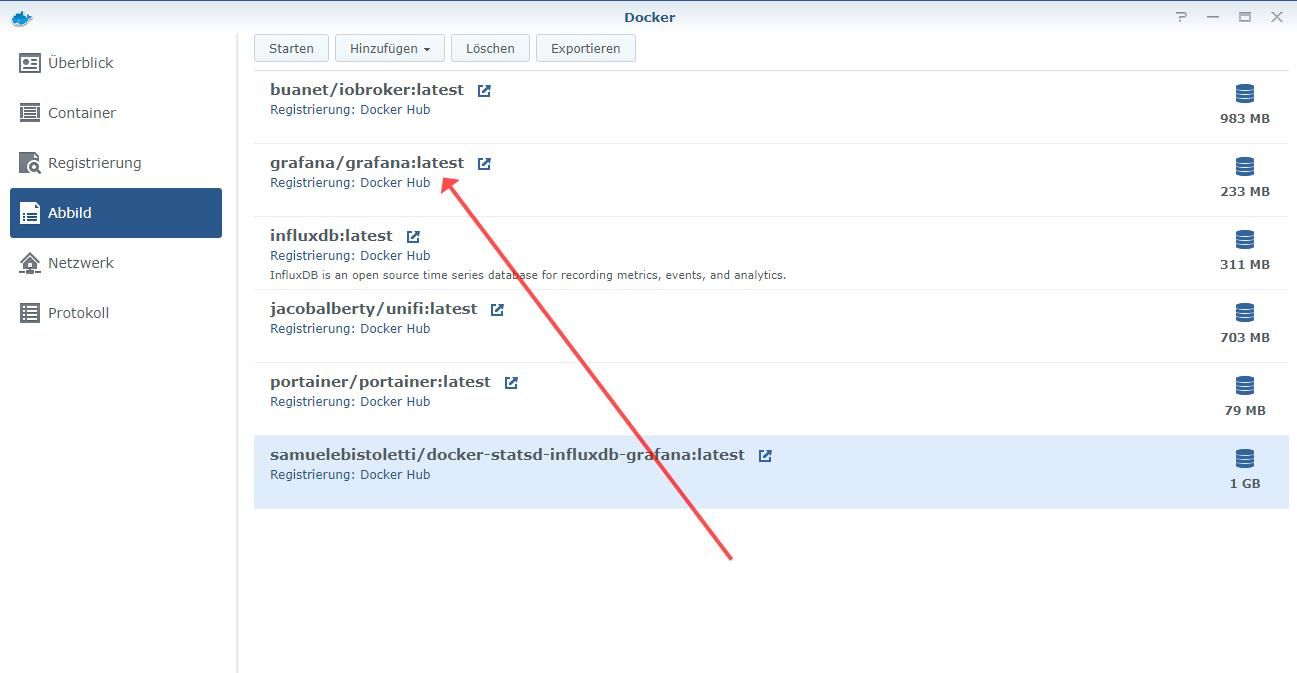
Task: Click the Starten button
Action: click(x=291, y=48)
